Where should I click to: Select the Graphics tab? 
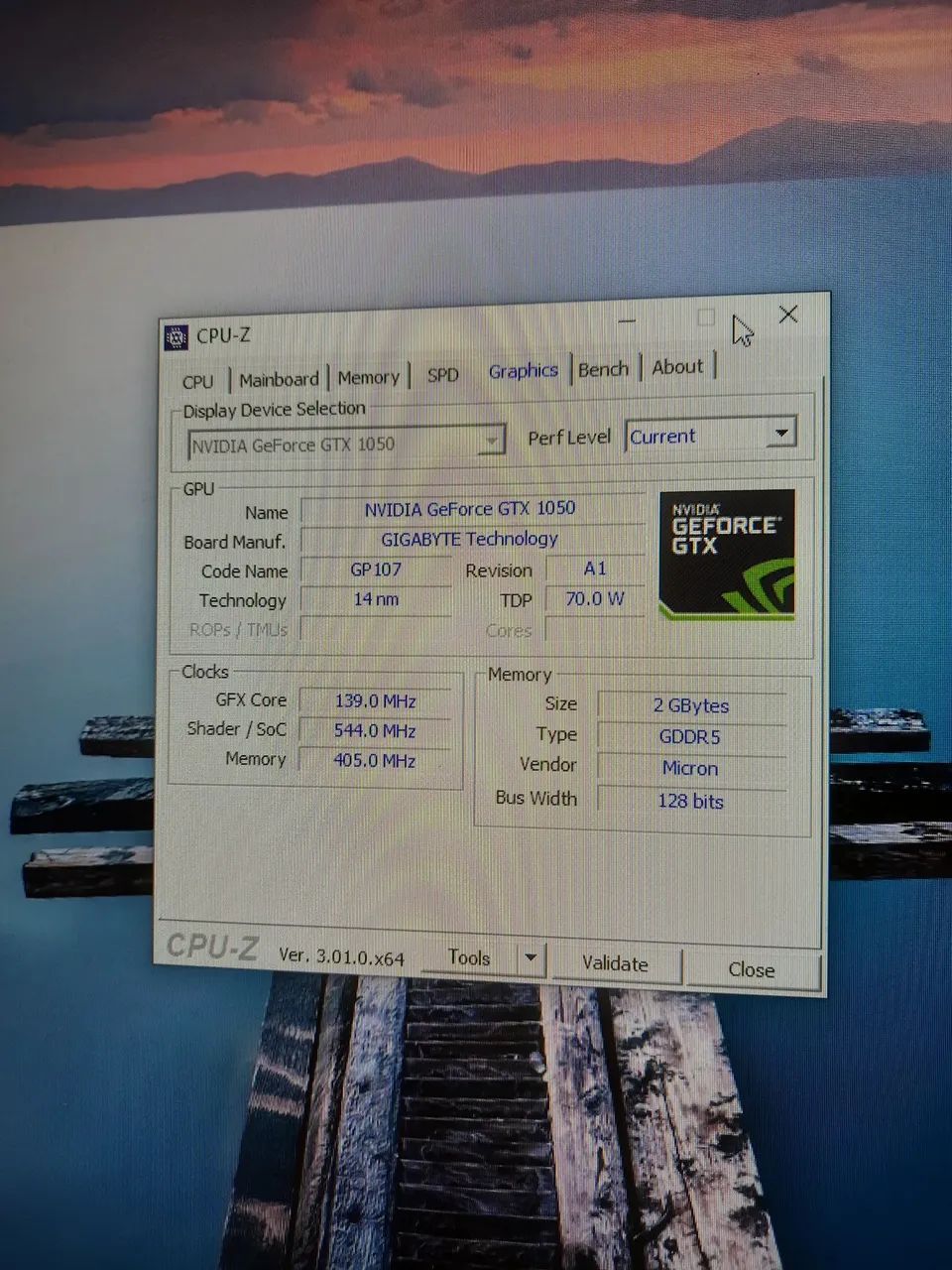523,371
